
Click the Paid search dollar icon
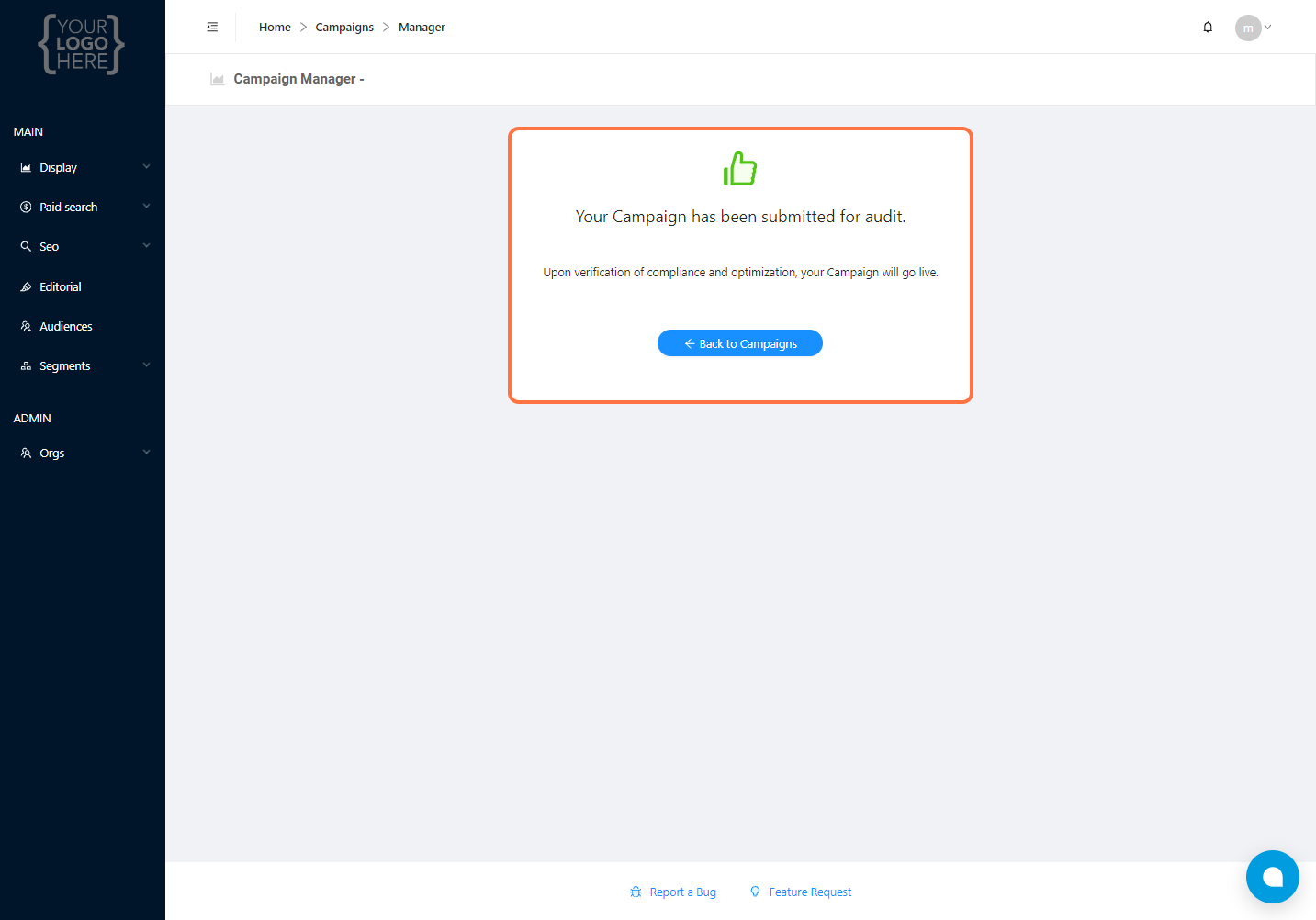tap(26, 208)
